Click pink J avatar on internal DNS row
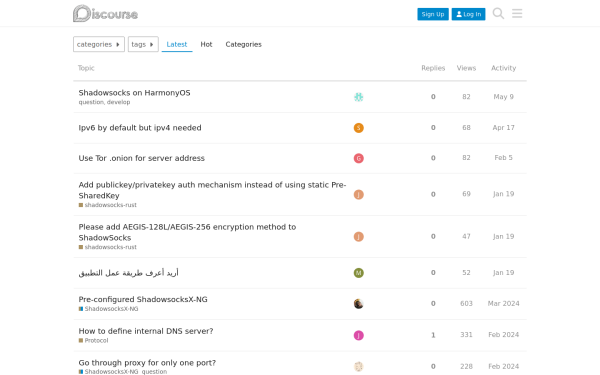The width and height of the screenshot is (600, 375). pyautogui.click(x=359, y=335)
